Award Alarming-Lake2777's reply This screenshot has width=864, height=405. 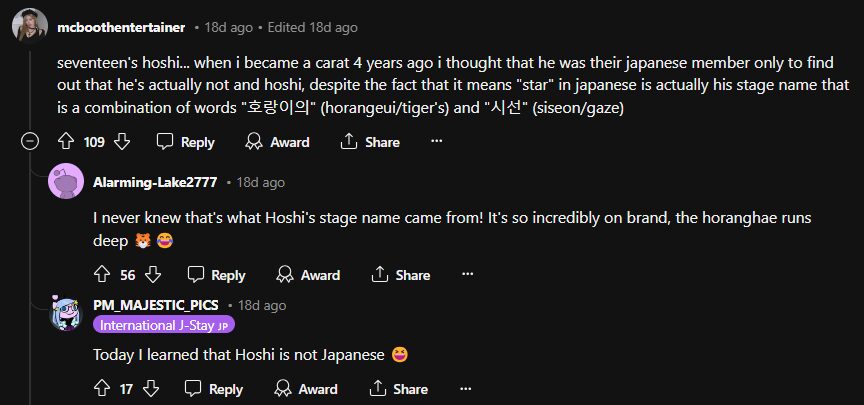coord(309,274)
